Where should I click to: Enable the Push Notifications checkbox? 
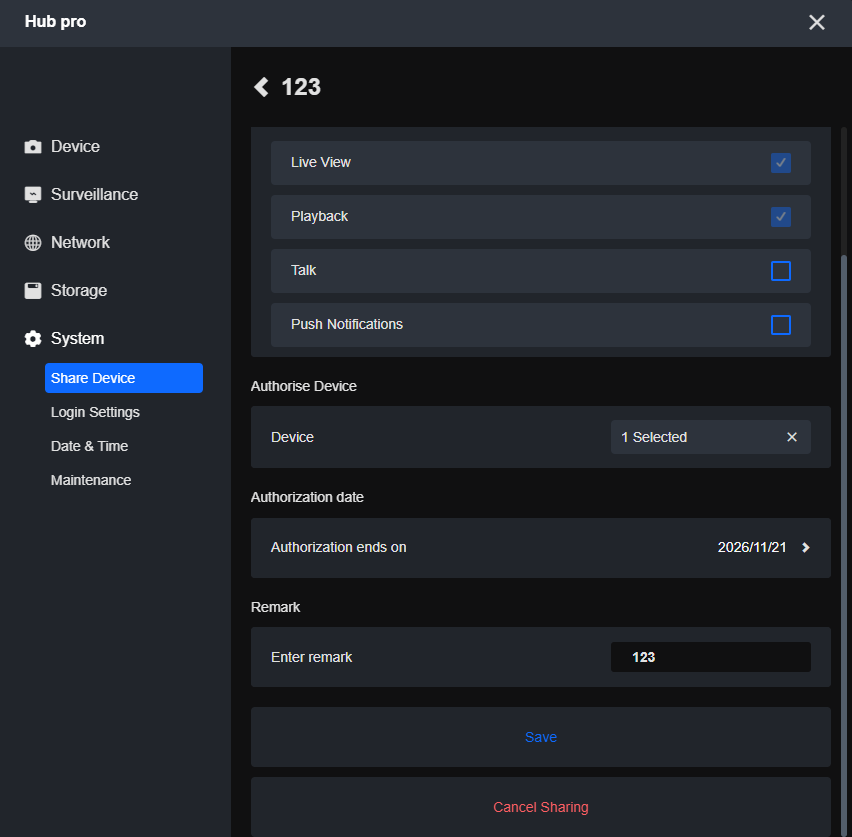pos(780,325)
